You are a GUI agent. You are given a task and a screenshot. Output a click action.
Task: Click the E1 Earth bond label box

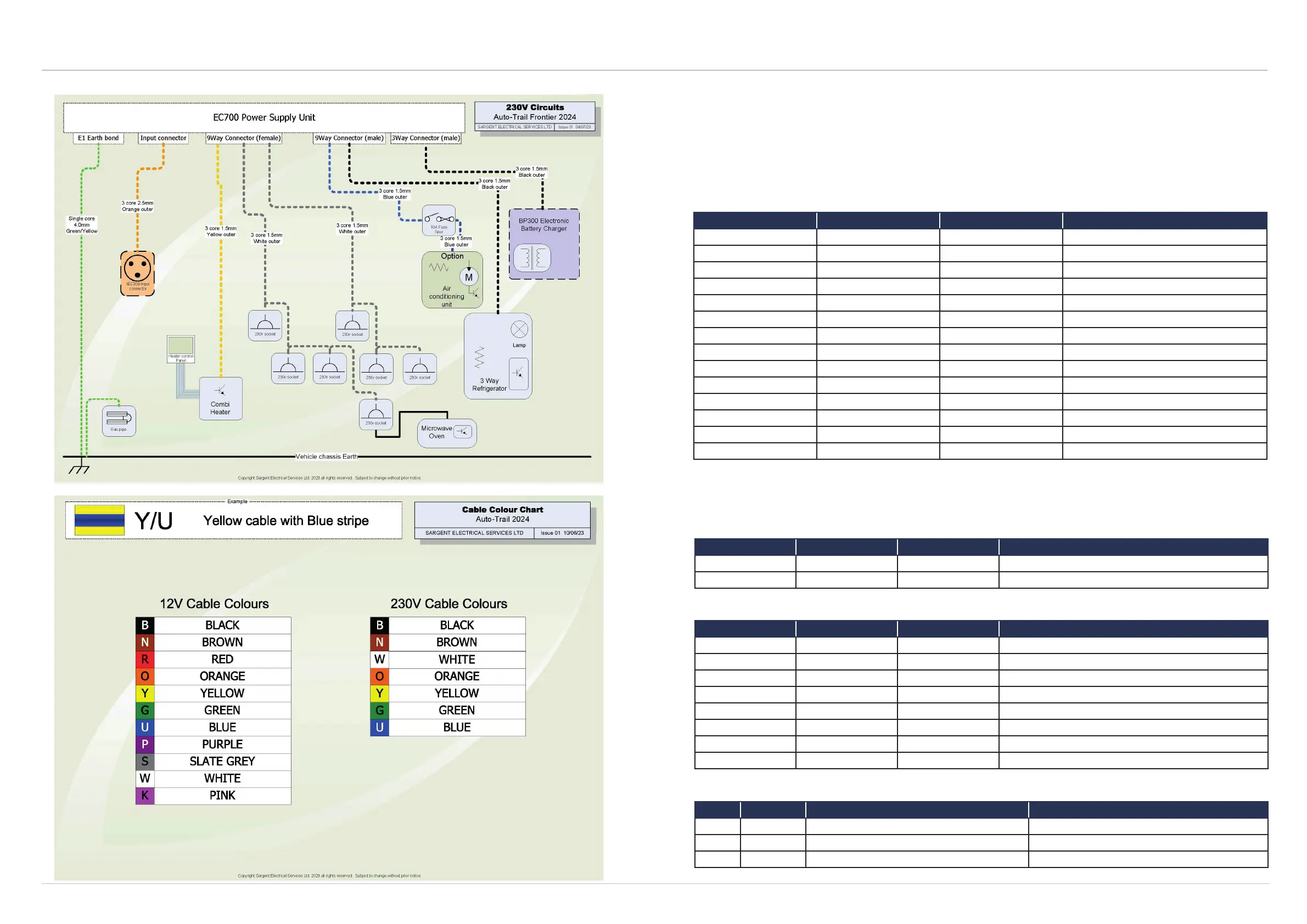(98, 138)
